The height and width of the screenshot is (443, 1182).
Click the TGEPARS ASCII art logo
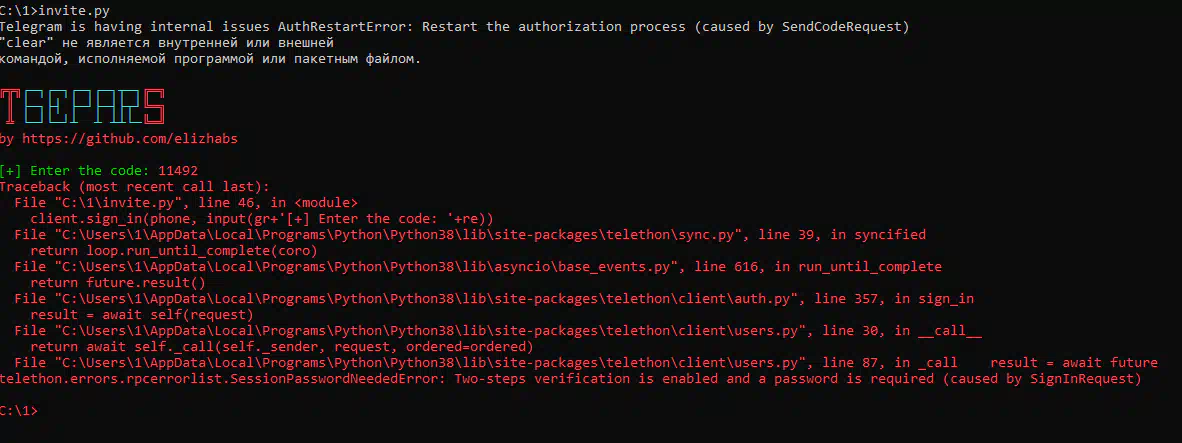[82, 107]
